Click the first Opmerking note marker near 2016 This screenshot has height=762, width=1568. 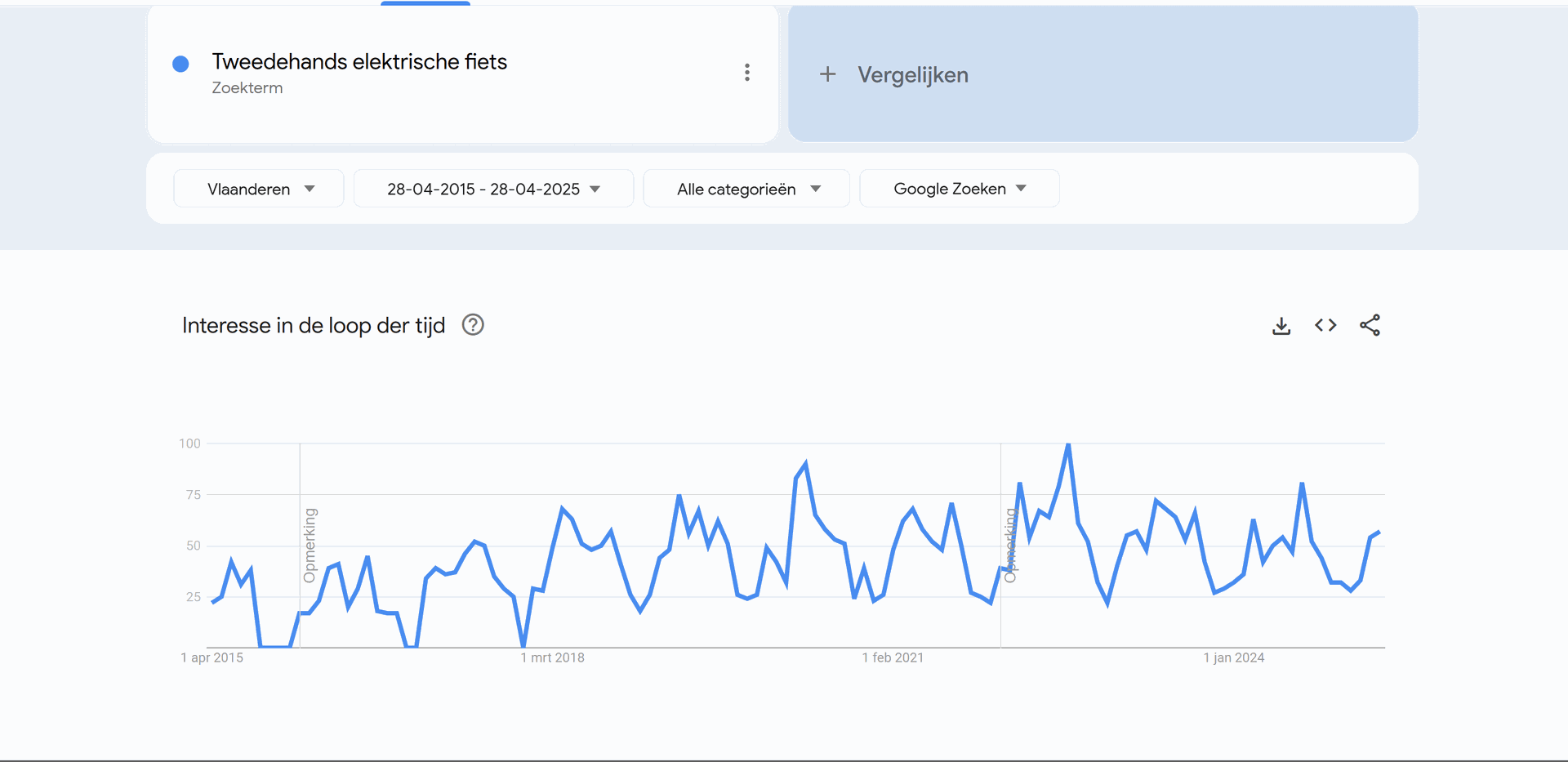(x=310, y=545)
